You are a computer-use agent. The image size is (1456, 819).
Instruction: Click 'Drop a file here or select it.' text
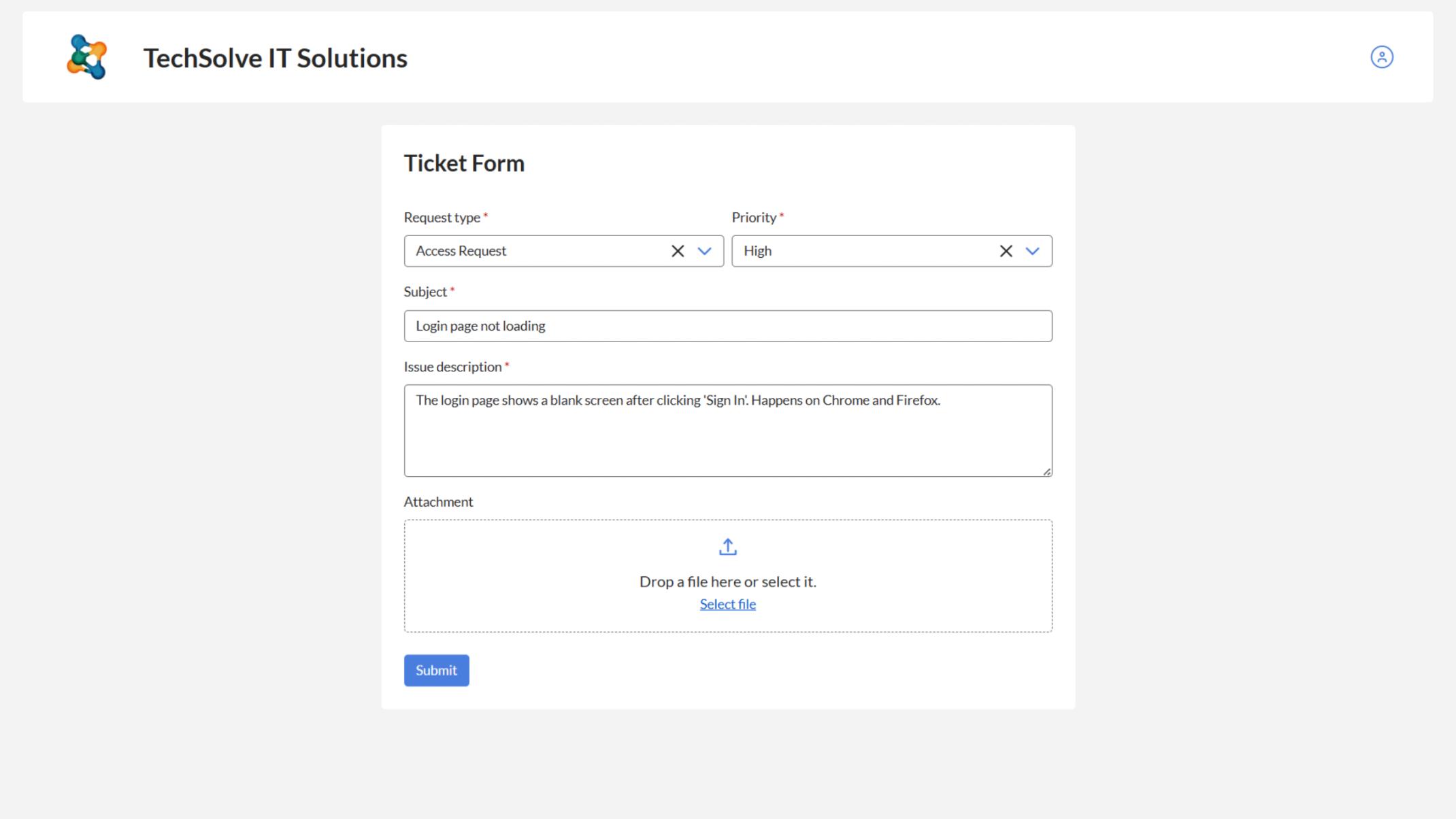[x=727, y=582]
